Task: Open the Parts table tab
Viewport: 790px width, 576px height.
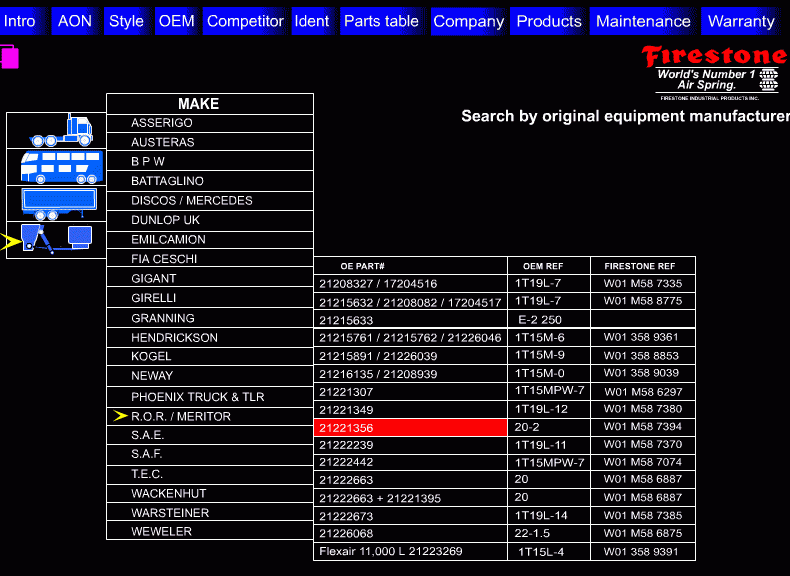Action: tap(381, 21)
